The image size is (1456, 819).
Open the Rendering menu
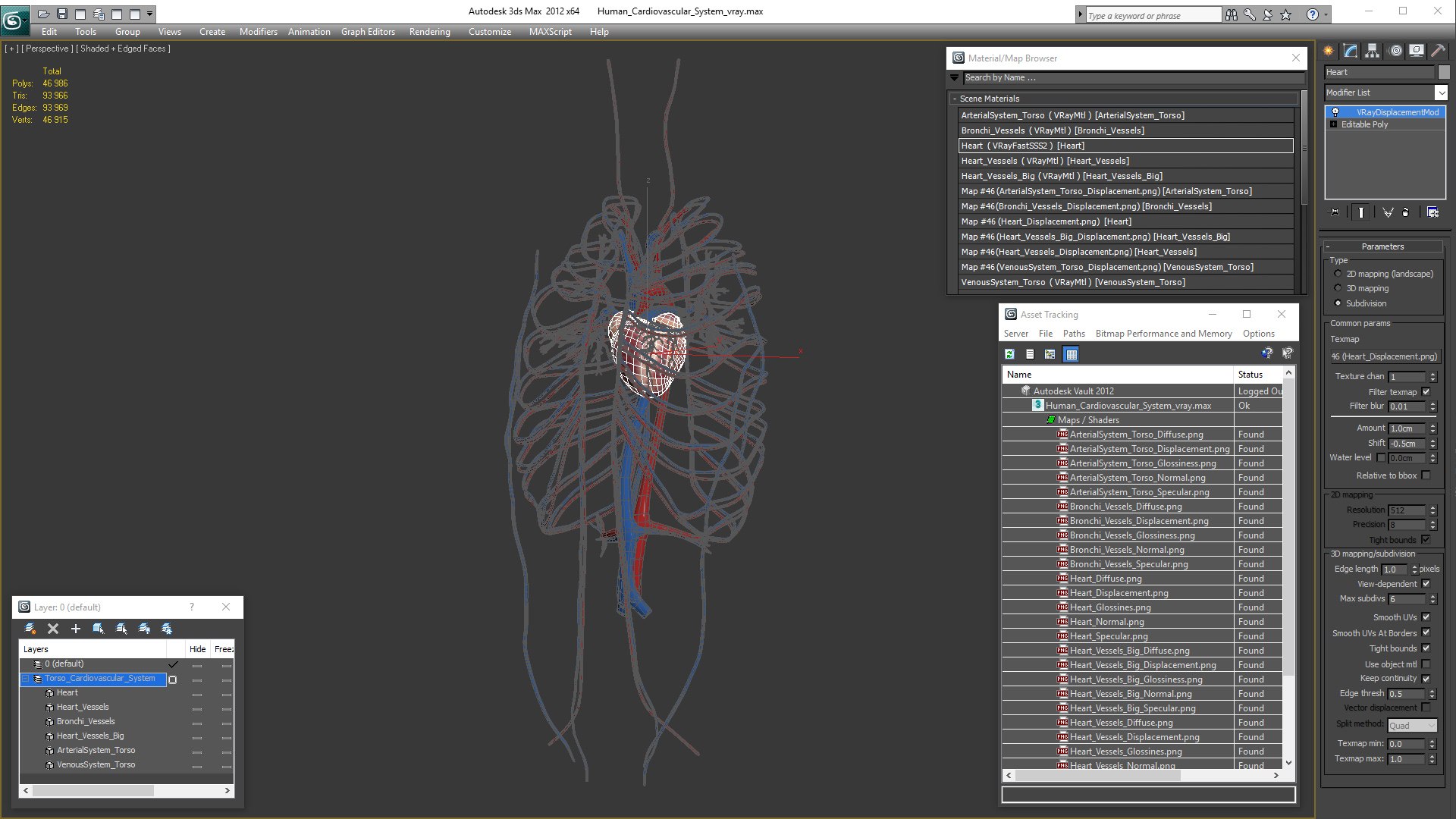pos(429,32)
